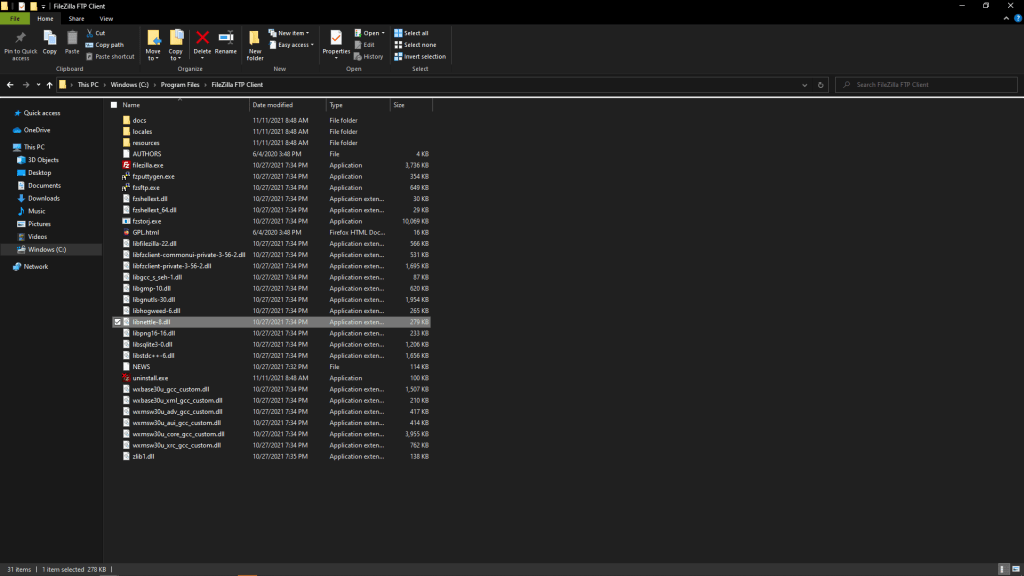Click the Pin to Quick access icon

[x=20, y=38]
